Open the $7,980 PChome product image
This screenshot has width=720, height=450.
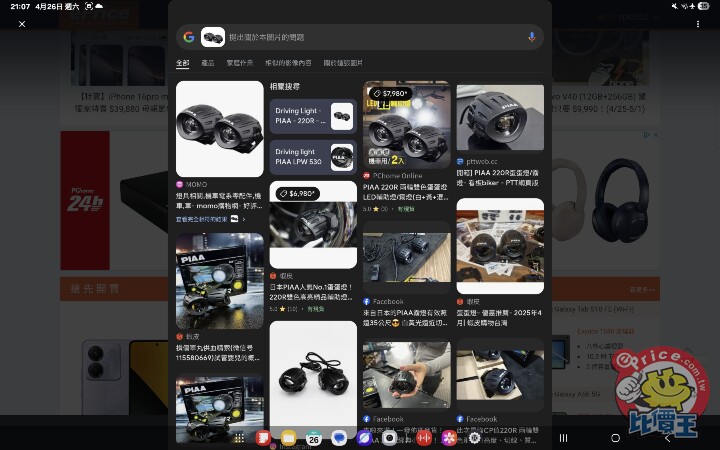pos(407,124)
